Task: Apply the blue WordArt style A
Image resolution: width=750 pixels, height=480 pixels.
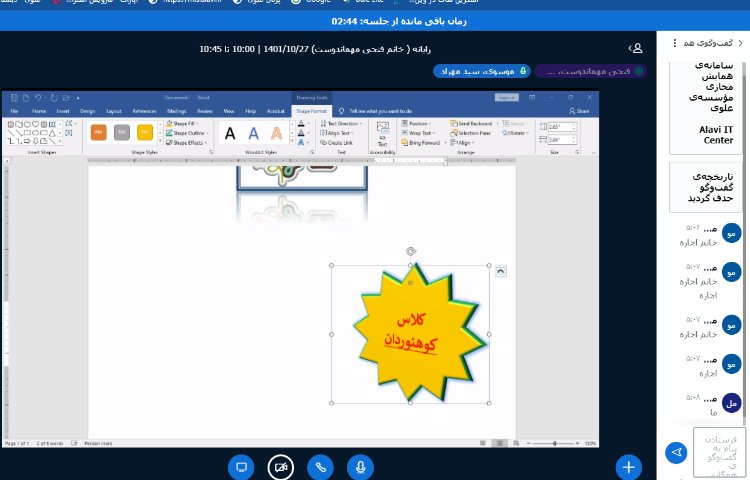Action: pyautogui.click(x=254, y=133)
